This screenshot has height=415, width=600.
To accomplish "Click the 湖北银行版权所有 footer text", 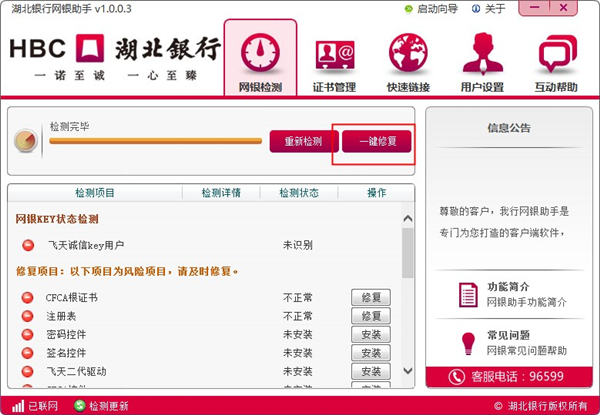I will point(541,406).
